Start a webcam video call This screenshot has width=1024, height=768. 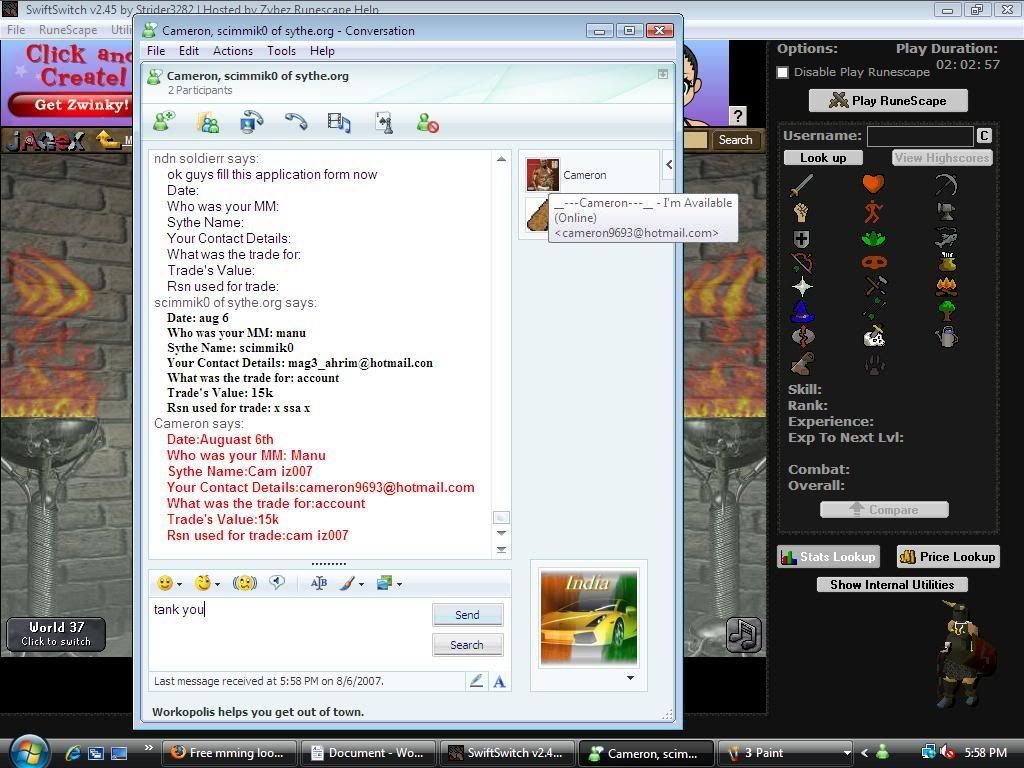point(251,122)
